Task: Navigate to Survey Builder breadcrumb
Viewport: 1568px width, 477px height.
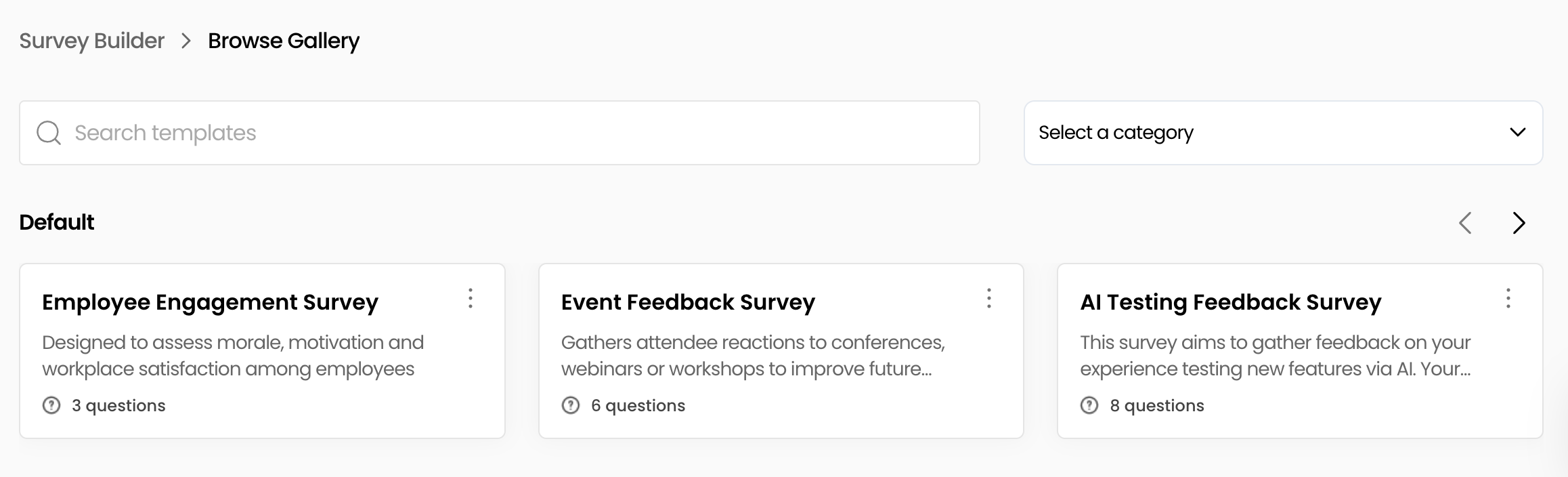Action: 91,41
